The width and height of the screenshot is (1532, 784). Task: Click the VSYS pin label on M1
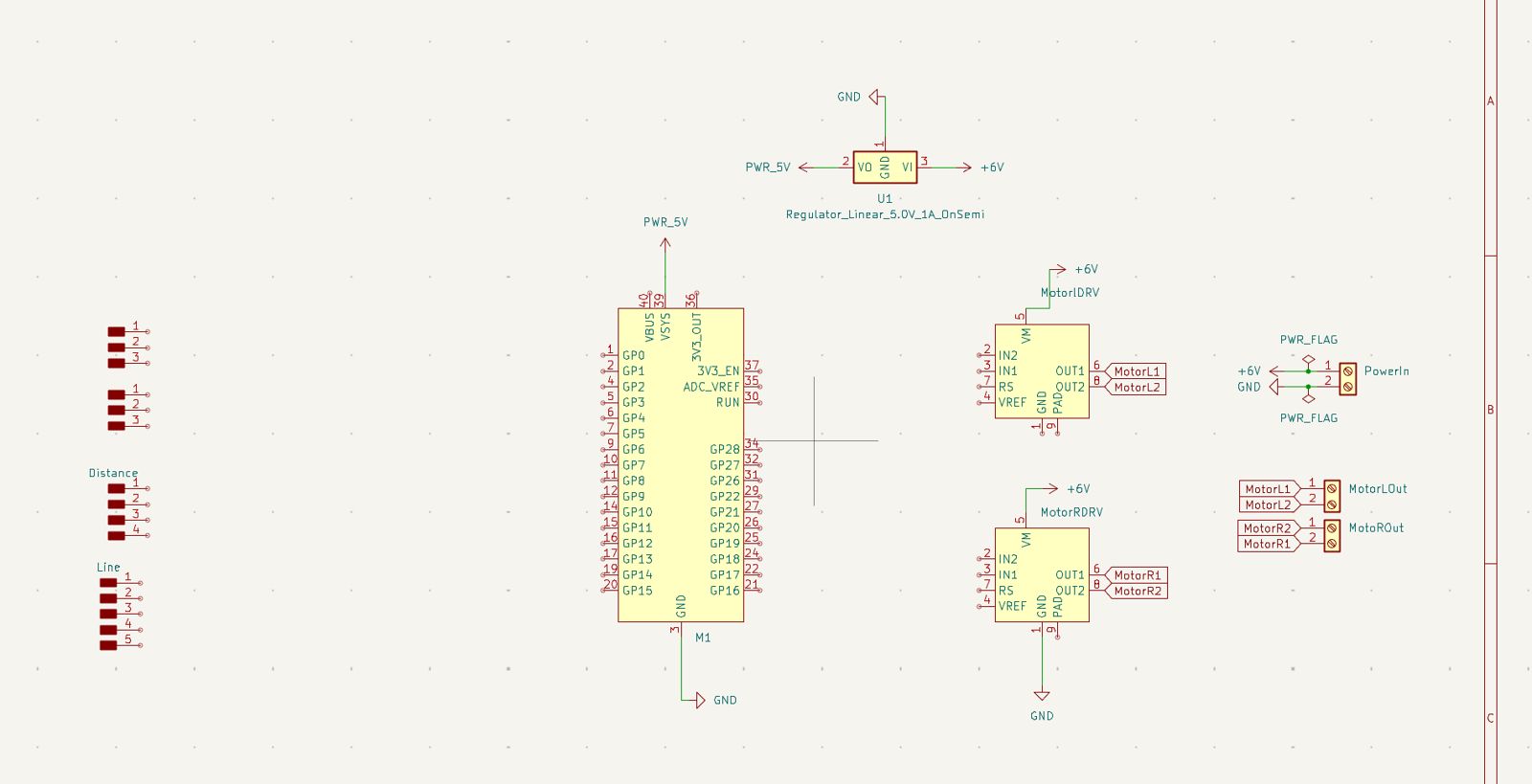pyautogui.click(x=665, y=327)
